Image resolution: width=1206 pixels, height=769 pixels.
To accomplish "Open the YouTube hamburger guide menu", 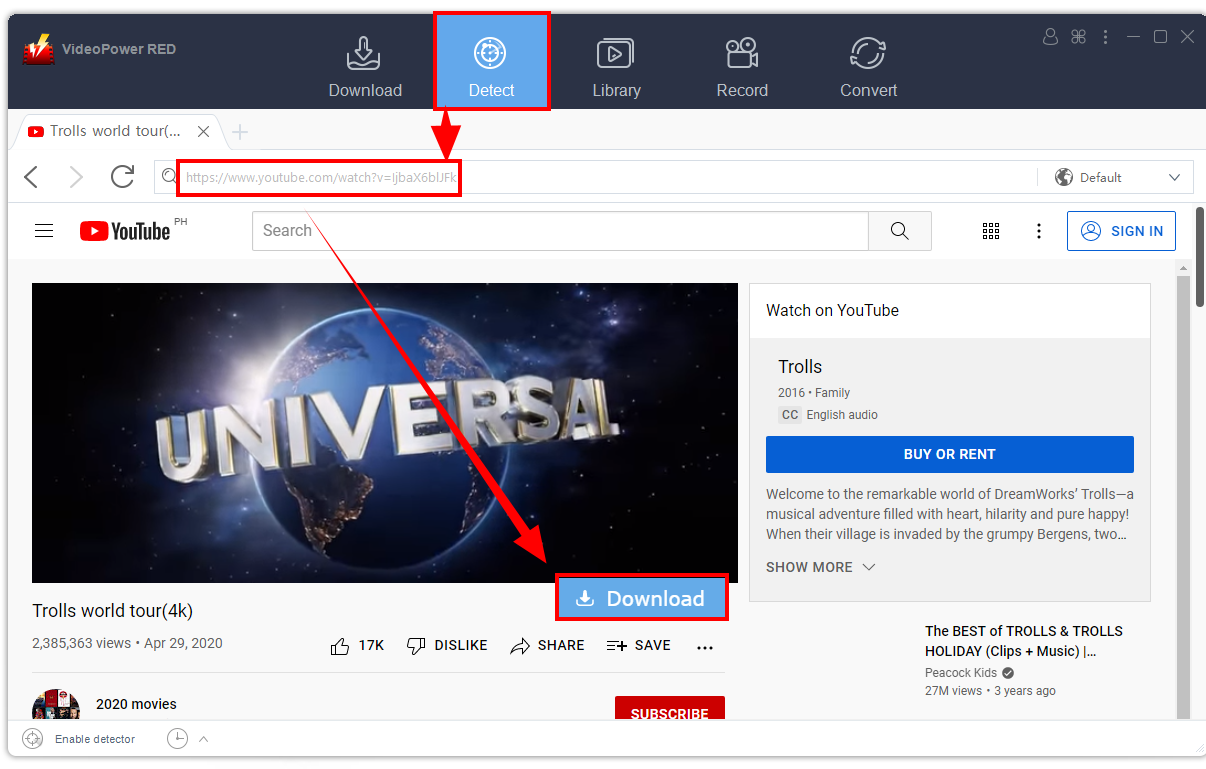I will [44, 231].
